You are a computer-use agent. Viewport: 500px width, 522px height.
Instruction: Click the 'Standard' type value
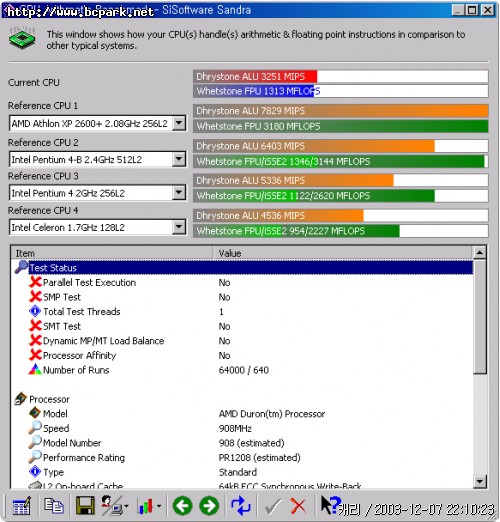tap(238, 472)
